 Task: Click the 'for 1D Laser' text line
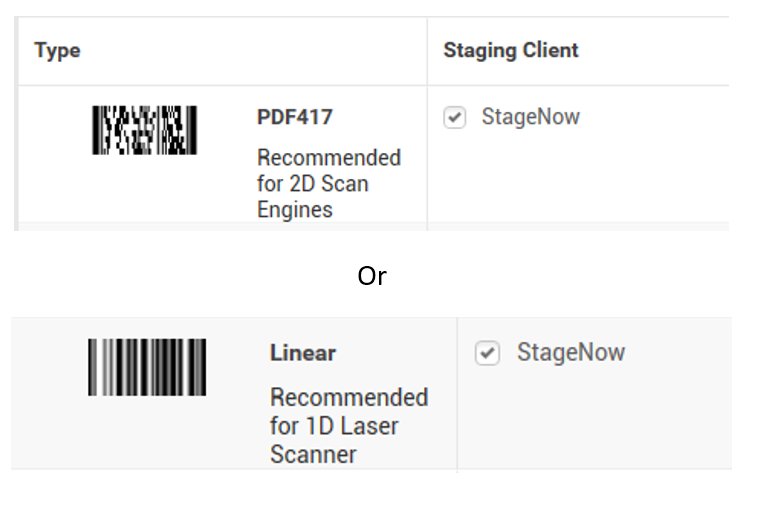coord(334,426)
